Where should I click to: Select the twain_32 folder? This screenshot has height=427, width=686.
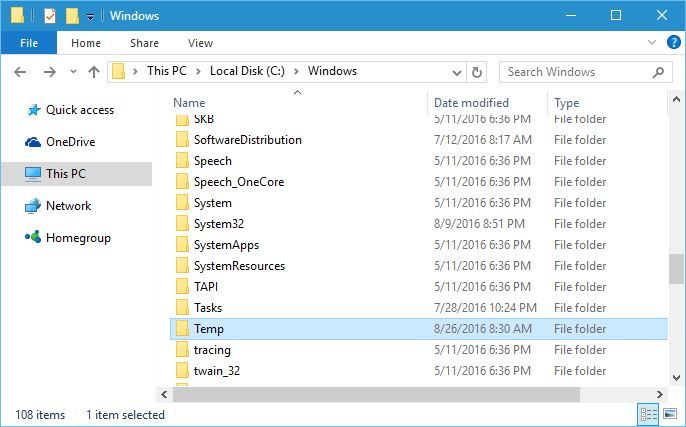[419, 371]
